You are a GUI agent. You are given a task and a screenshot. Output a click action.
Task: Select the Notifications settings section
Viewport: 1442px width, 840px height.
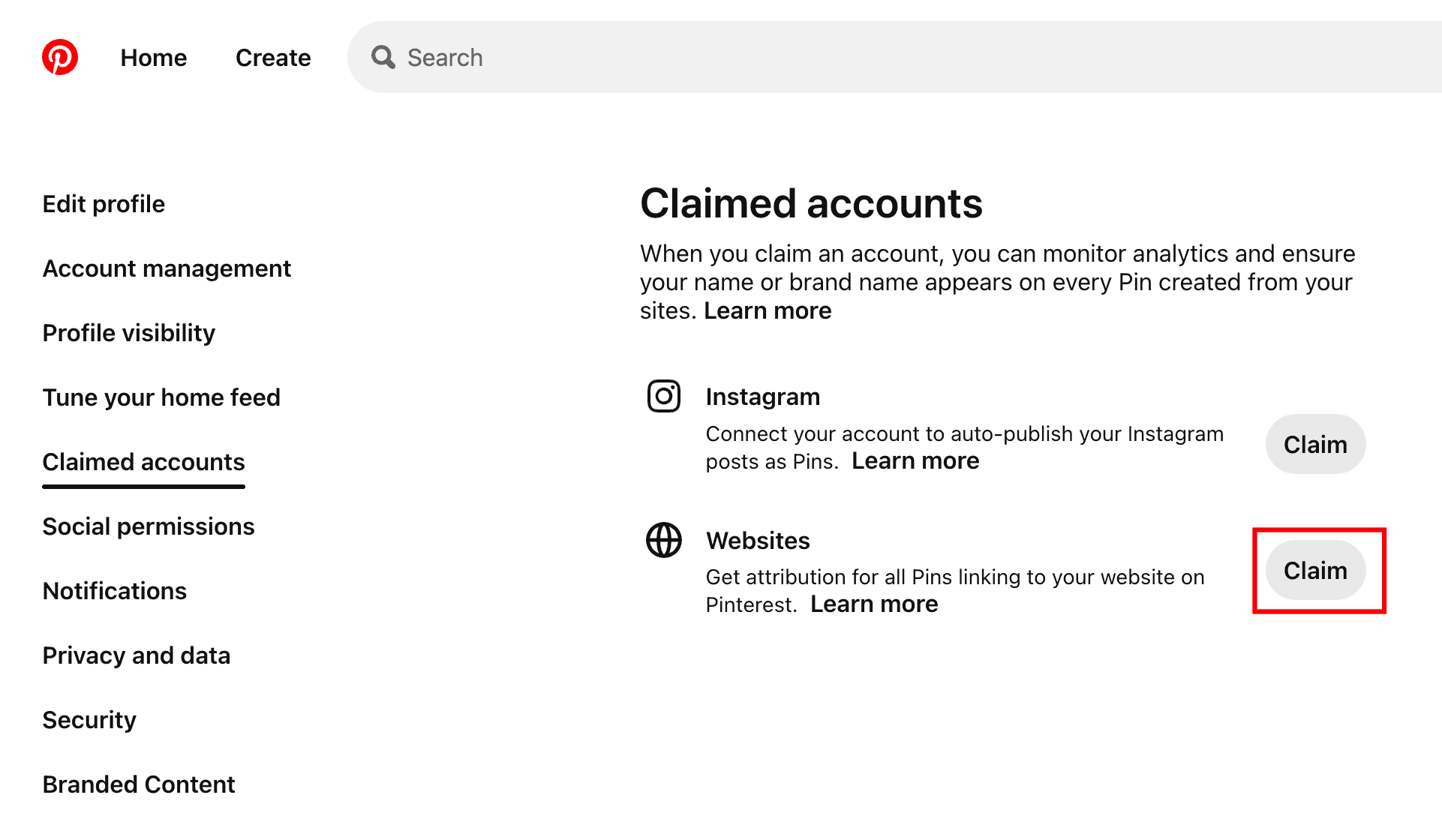[x=114, y=590]
